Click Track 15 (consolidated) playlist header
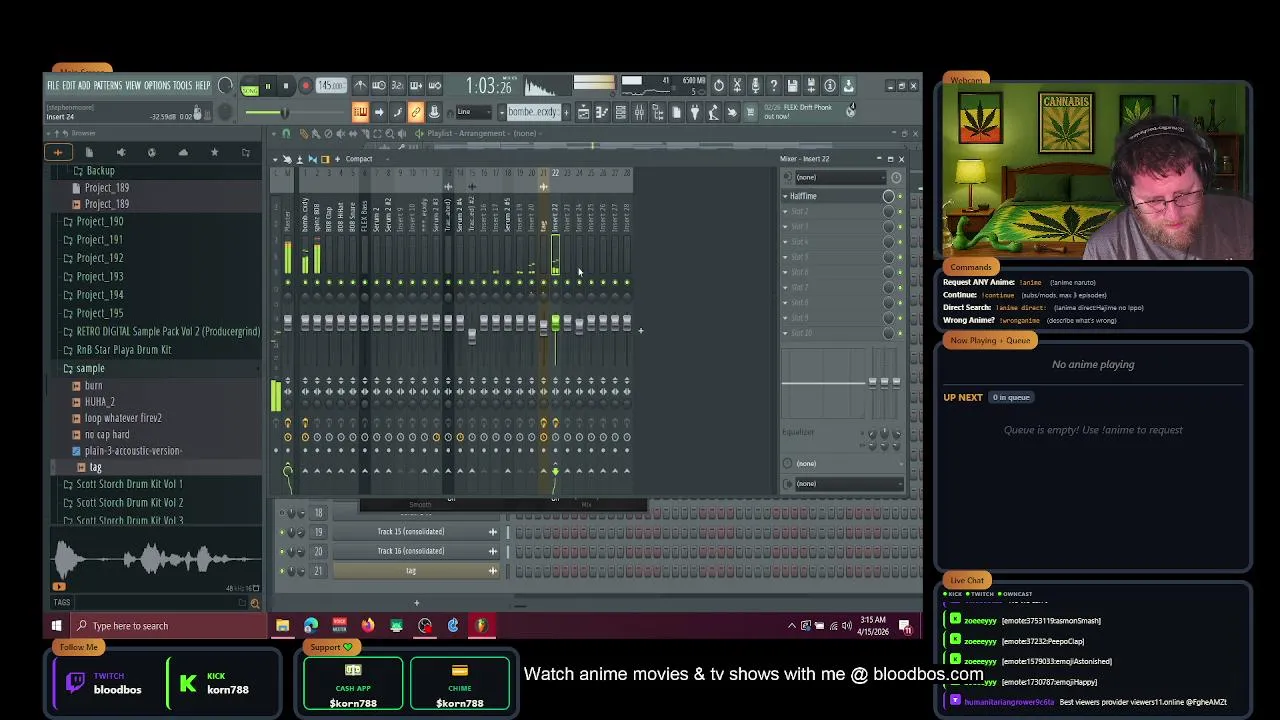 (411, 532)
